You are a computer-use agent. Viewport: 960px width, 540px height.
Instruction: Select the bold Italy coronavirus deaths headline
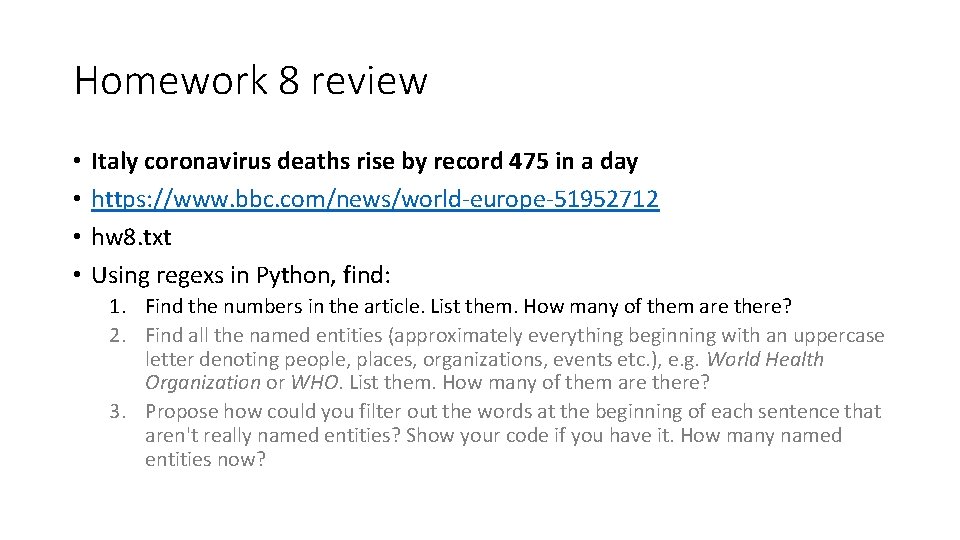[x=364, y=162]
